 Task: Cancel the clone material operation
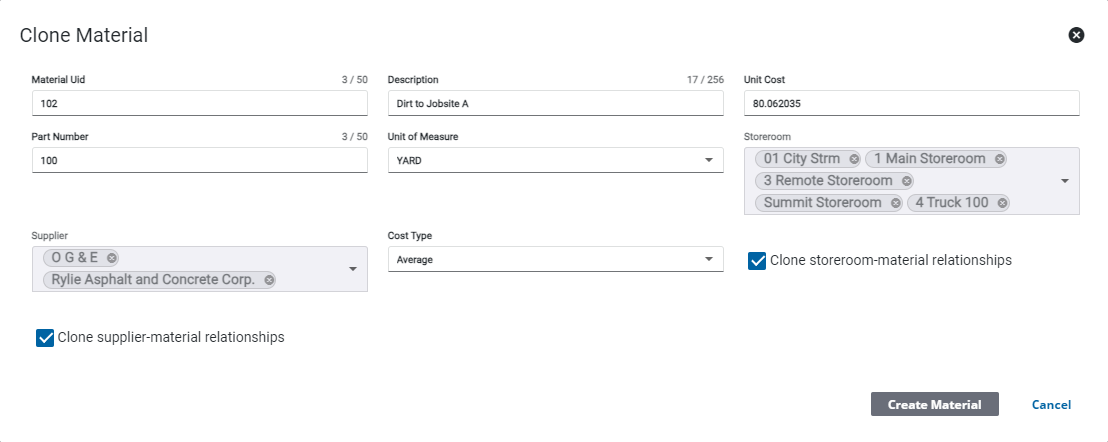coord(1051,405)
